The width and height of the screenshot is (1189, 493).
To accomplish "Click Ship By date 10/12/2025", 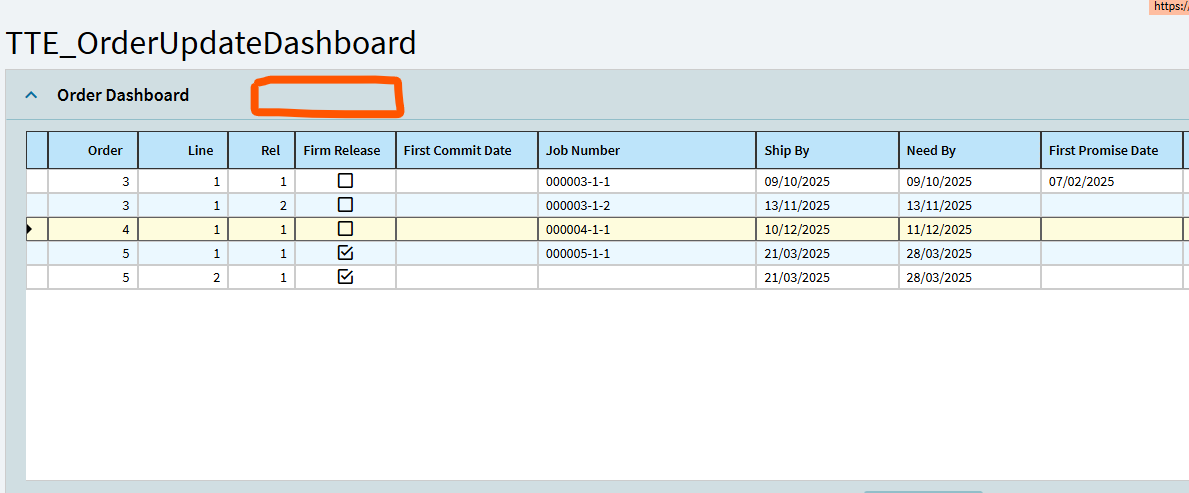I will pos(827,230).
